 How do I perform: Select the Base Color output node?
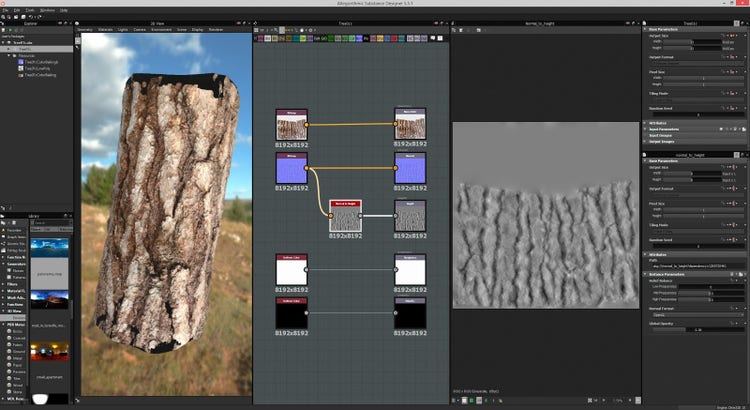pos(409,126)
